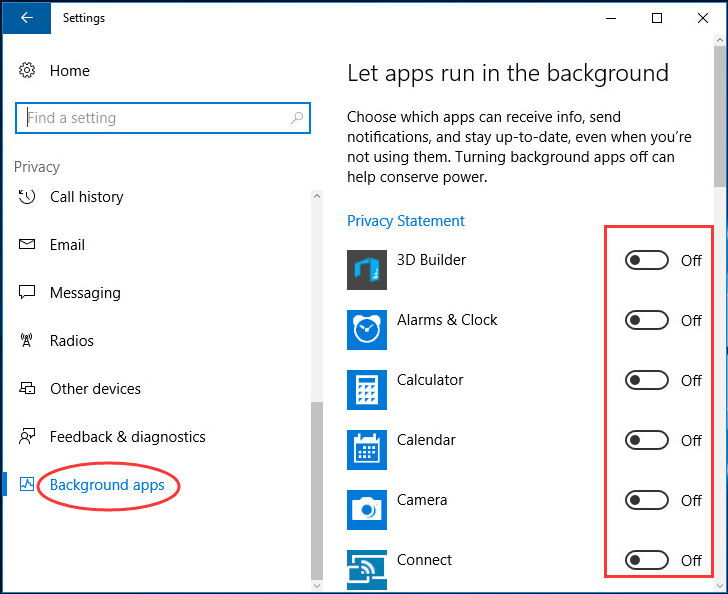Viewport: 728px width, 594px height.
Task: Click the search magnifier in Find a setting
Action: pos(297,118)
